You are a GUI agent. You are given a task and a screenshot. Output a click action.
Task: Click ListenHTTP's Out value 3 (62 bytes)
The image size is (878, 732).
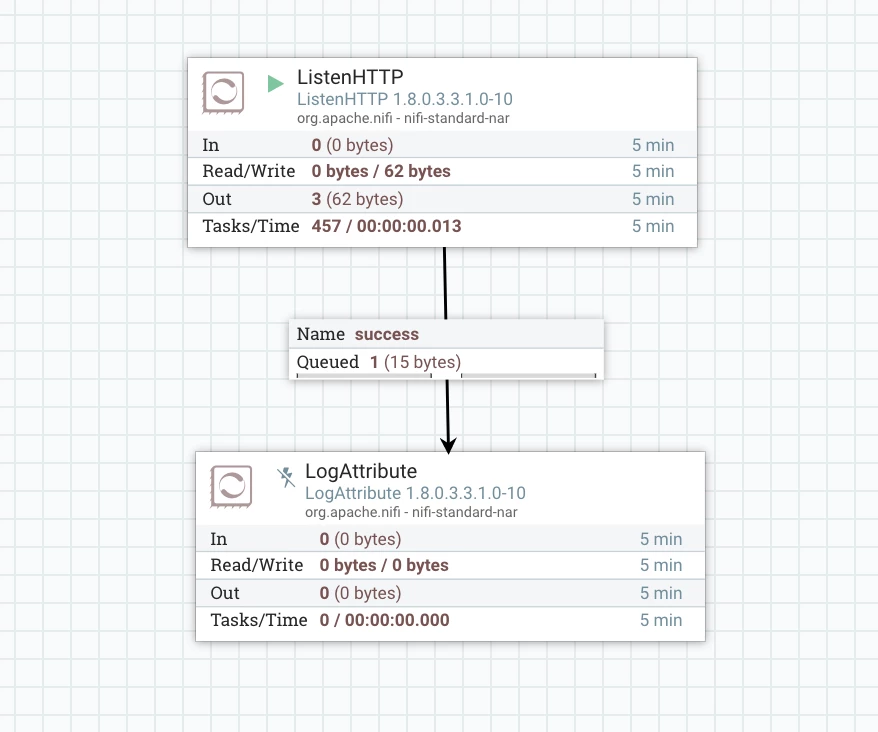[x=357, y=199]
